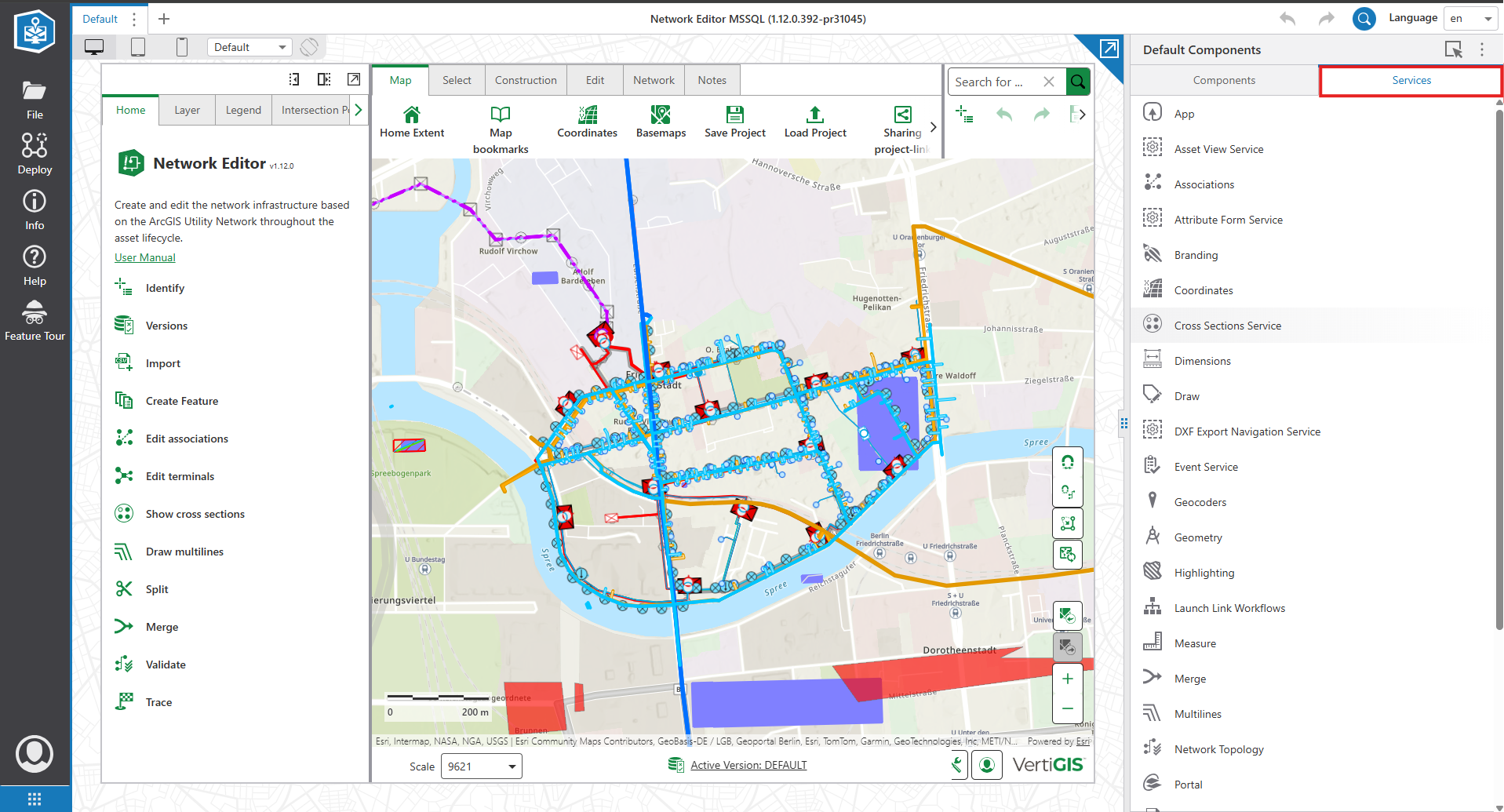
Task: Open the Layer tab
Action: pyautogui.click(x=187, y=110)
